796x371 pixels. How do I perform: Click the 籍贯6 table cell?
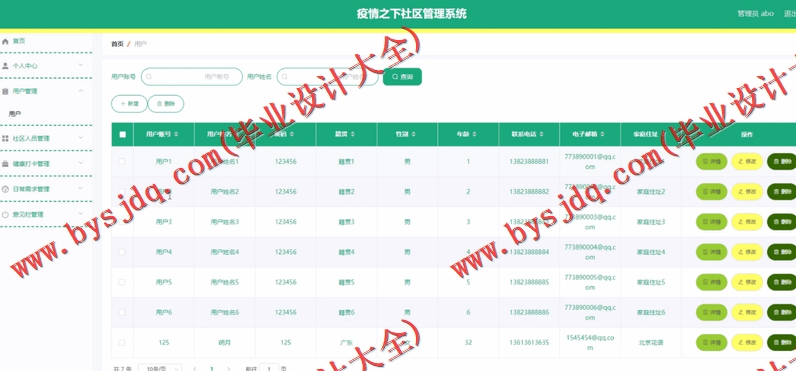coord(346,313)
